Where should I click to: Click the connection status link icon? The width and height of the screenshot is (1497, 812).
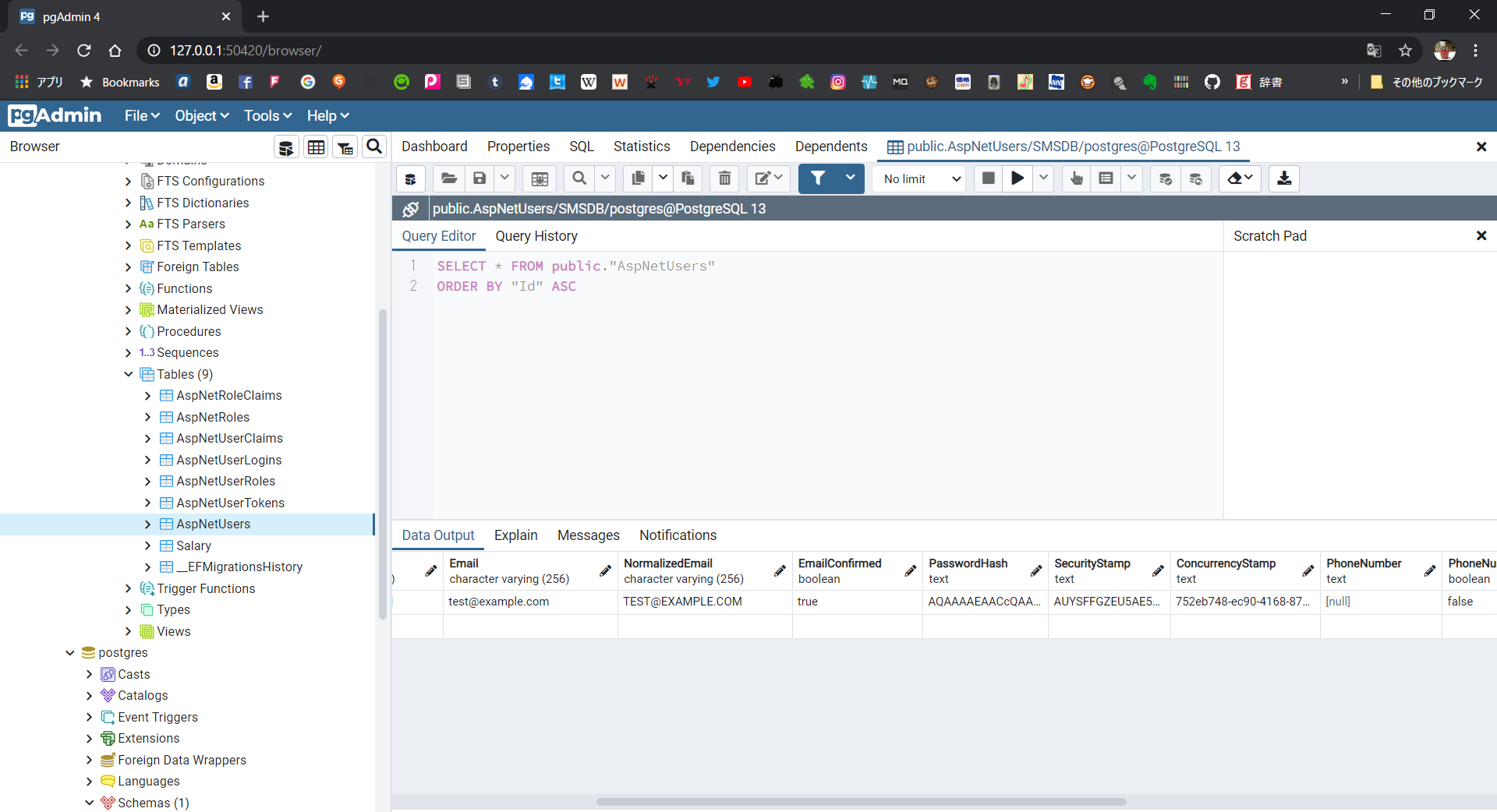[410, 209]
